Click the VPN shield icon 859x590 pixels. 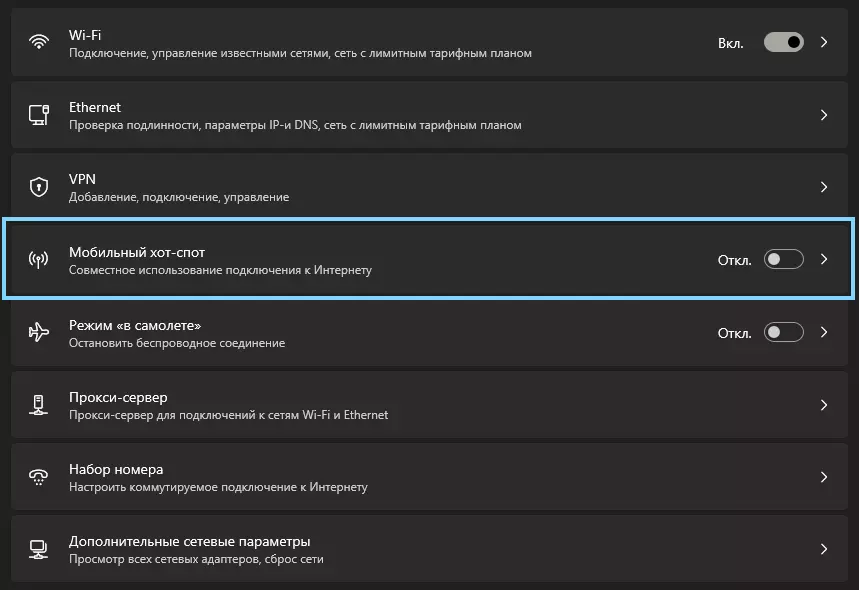pyautogui.click(x=39, y=187)
